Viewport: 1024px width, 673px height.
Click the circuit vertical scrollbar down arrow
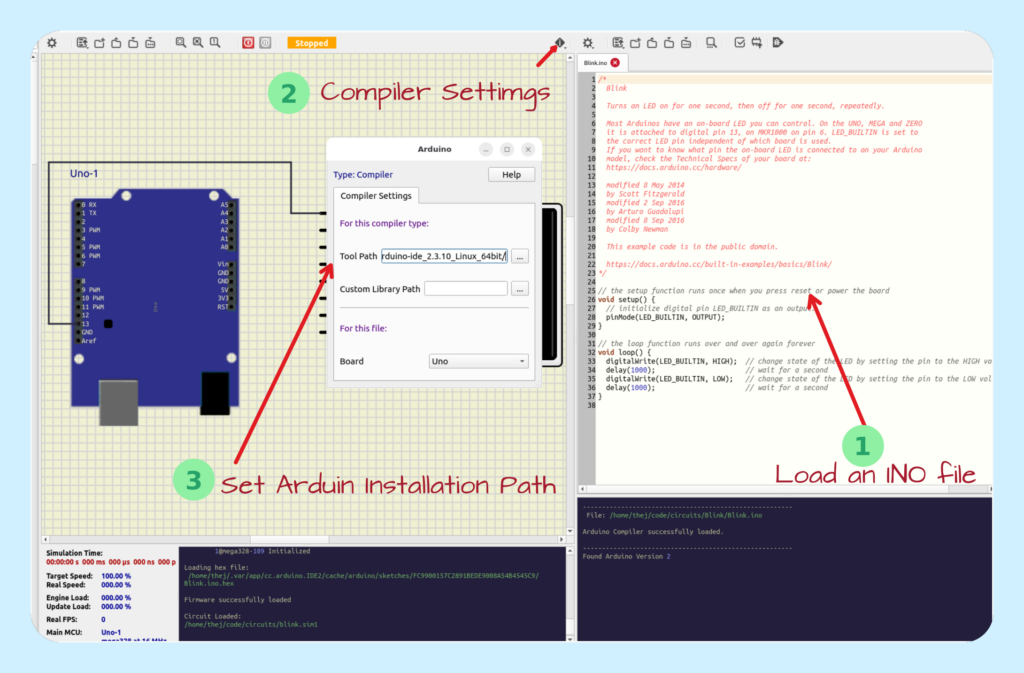coord(570,531)
